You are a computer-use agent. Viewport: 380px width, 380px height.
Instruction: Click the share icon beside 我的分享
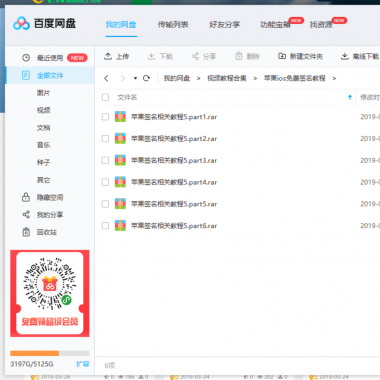pyautogui.click(x=26, y=214)
